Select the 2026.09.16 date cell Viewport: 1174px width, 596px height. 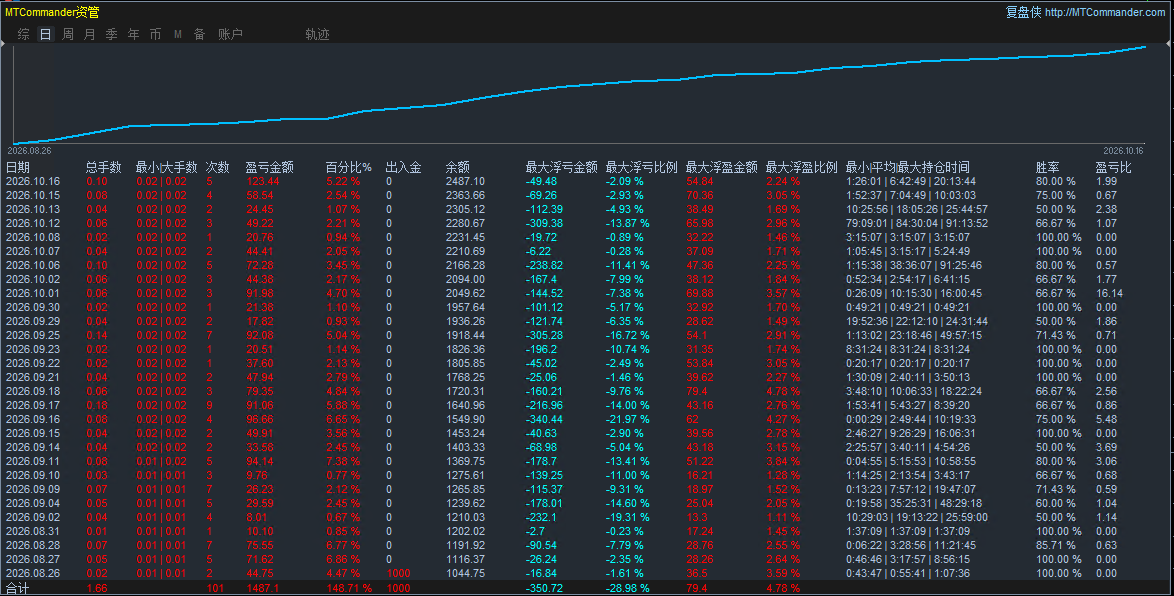pos(33,419)
